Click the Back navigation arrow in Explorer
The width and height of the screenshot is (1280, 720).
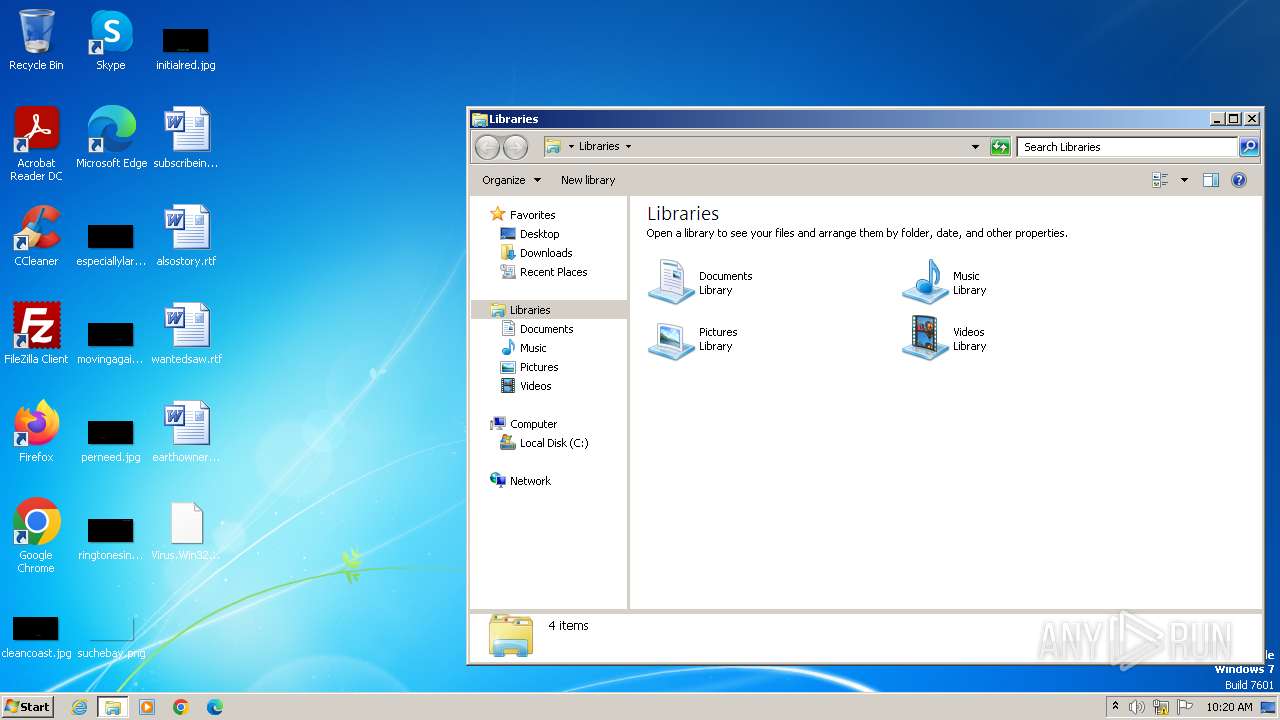coord(487,147)
